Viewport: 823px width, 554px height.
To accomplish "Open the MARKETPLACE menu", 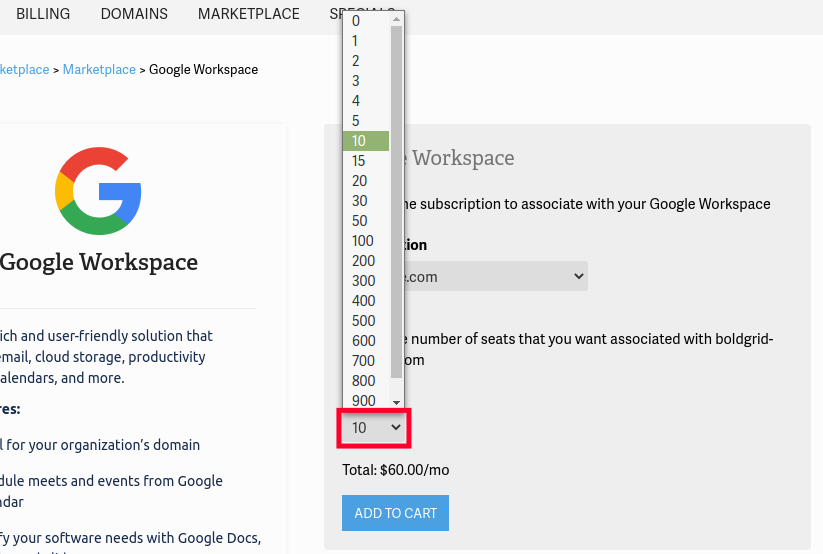I will [248, 14].
